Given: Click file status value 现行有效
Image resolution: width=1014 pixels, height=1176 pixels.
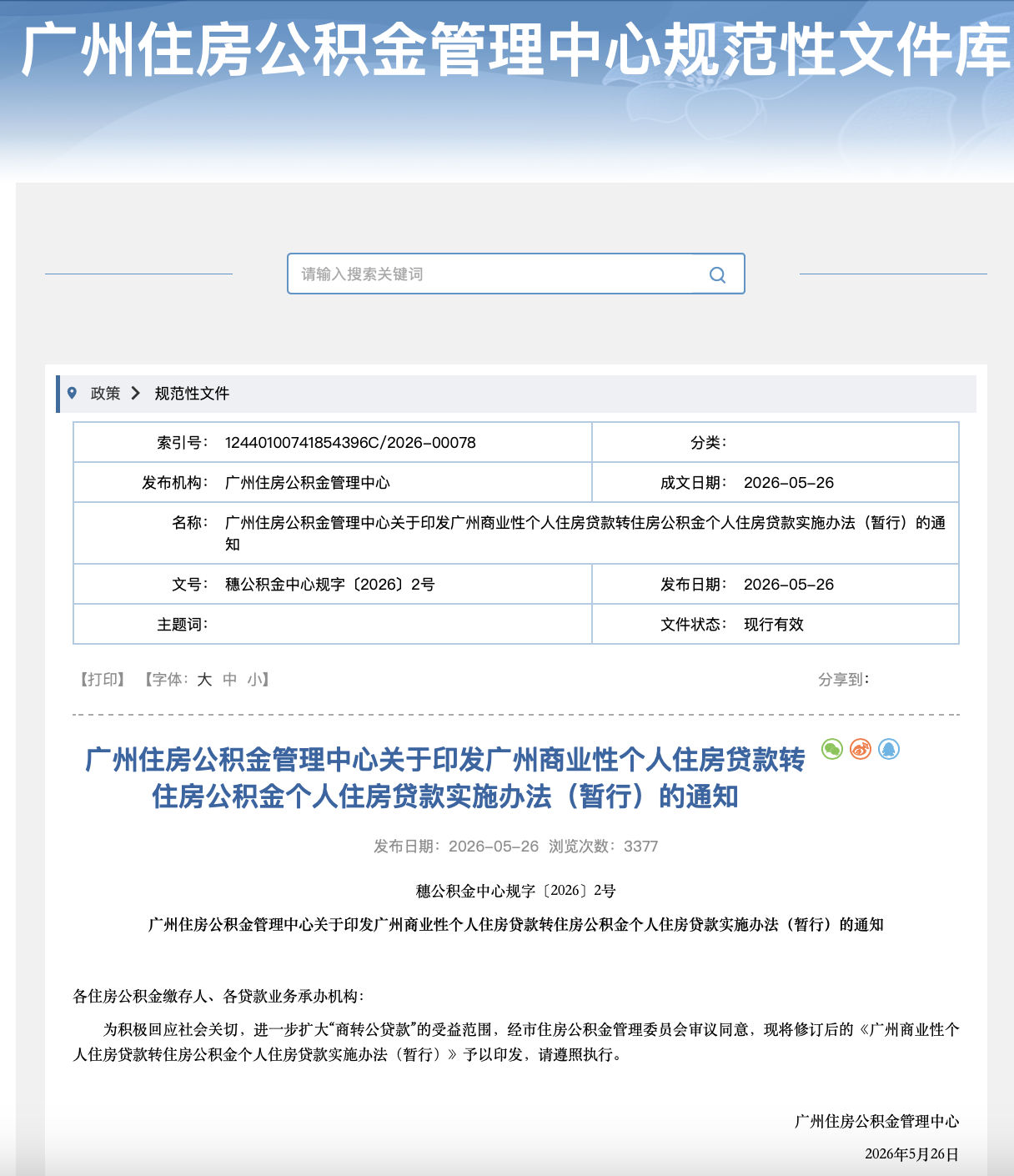Looking at the screenshot, I should (x=774, y=625).
